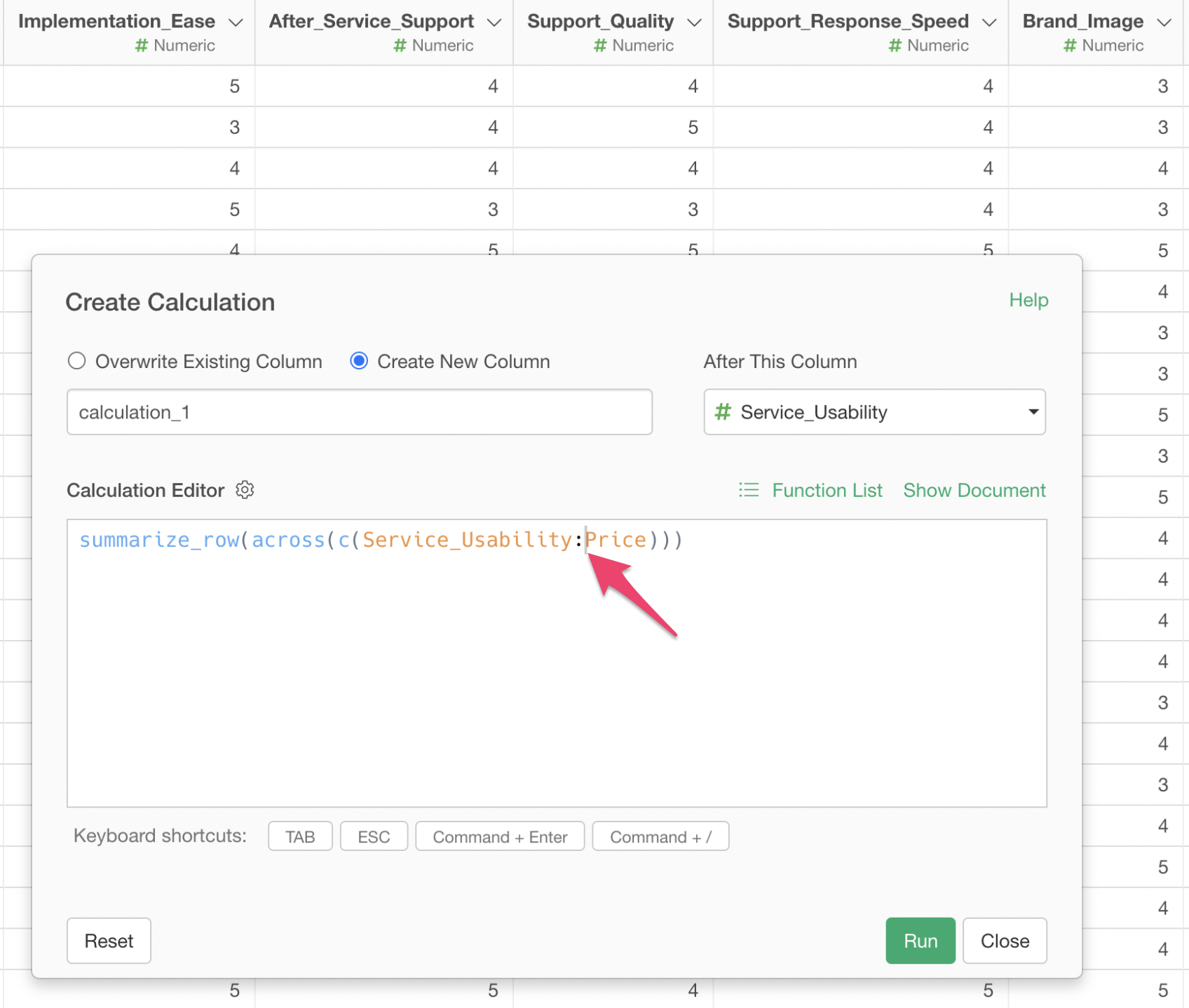Select Overwrite Existing Column option
Viewport: 1189px width, 1008px height.
click(x=77, y=361)
